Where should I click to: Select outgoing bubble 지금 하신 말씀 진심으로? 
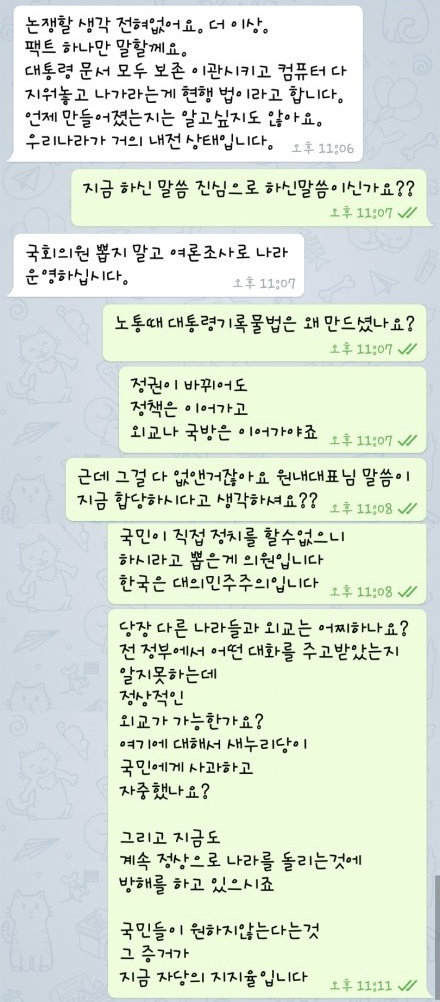click(x=248, y=197)
